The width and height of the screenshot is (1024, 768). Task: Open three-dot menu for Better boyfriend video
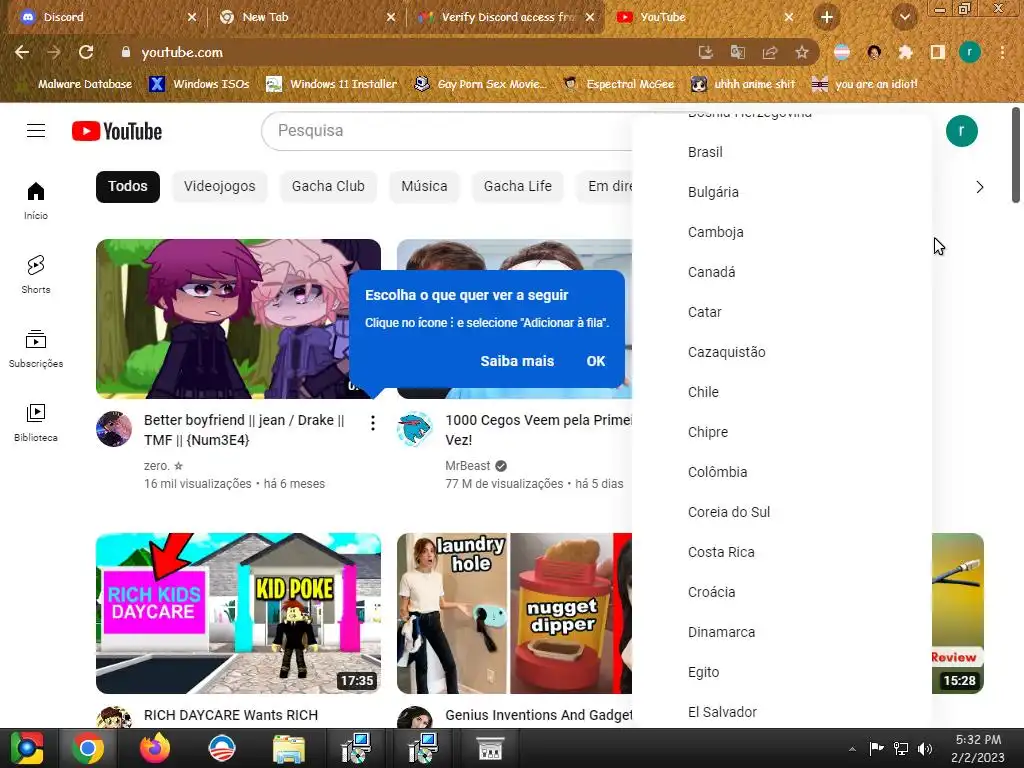pos(372,423)
